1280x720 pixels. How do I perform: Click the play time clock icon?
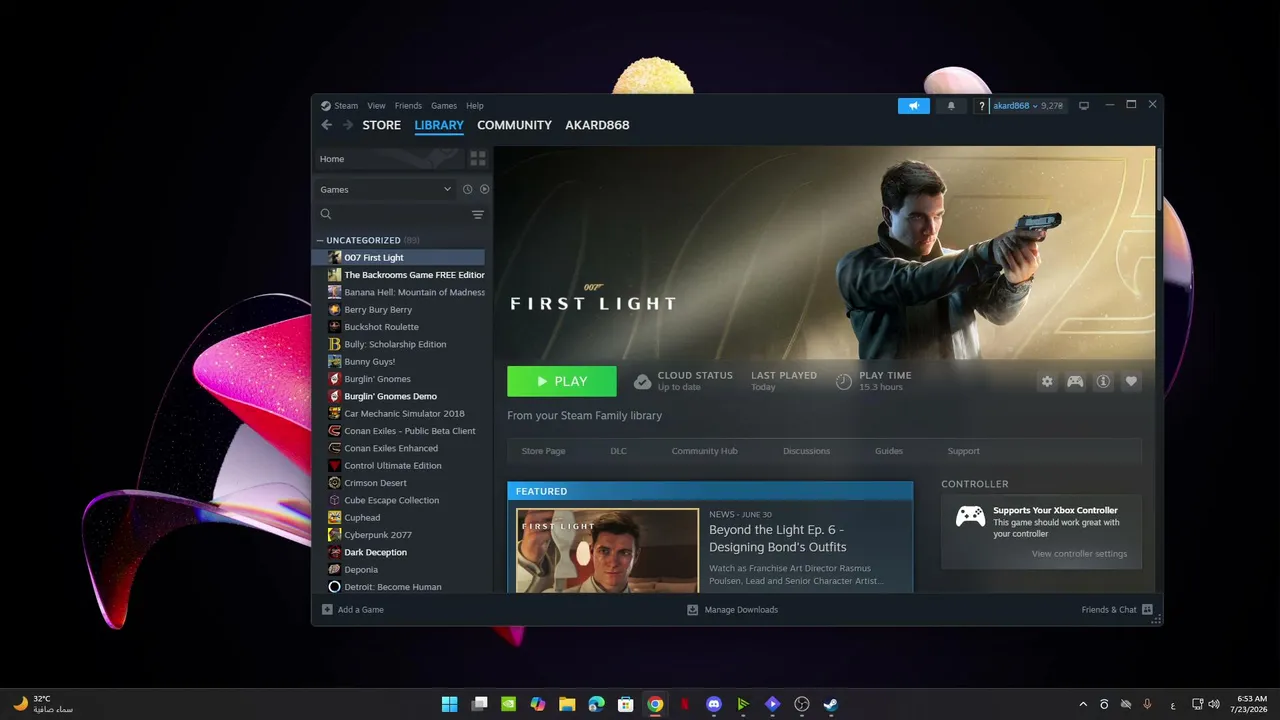tap(844, 381)
